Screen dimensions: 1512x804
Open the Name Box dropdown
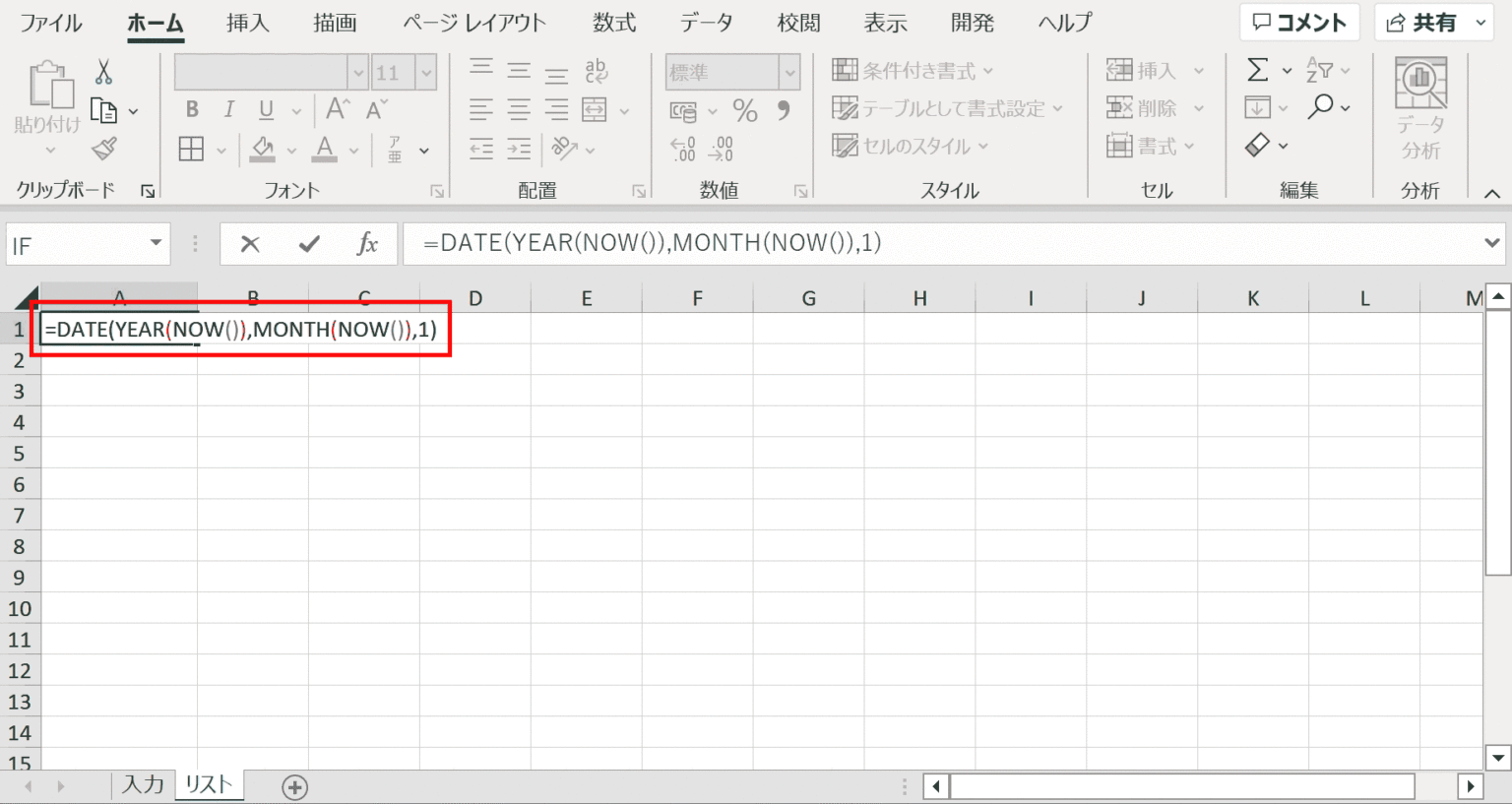156,243
